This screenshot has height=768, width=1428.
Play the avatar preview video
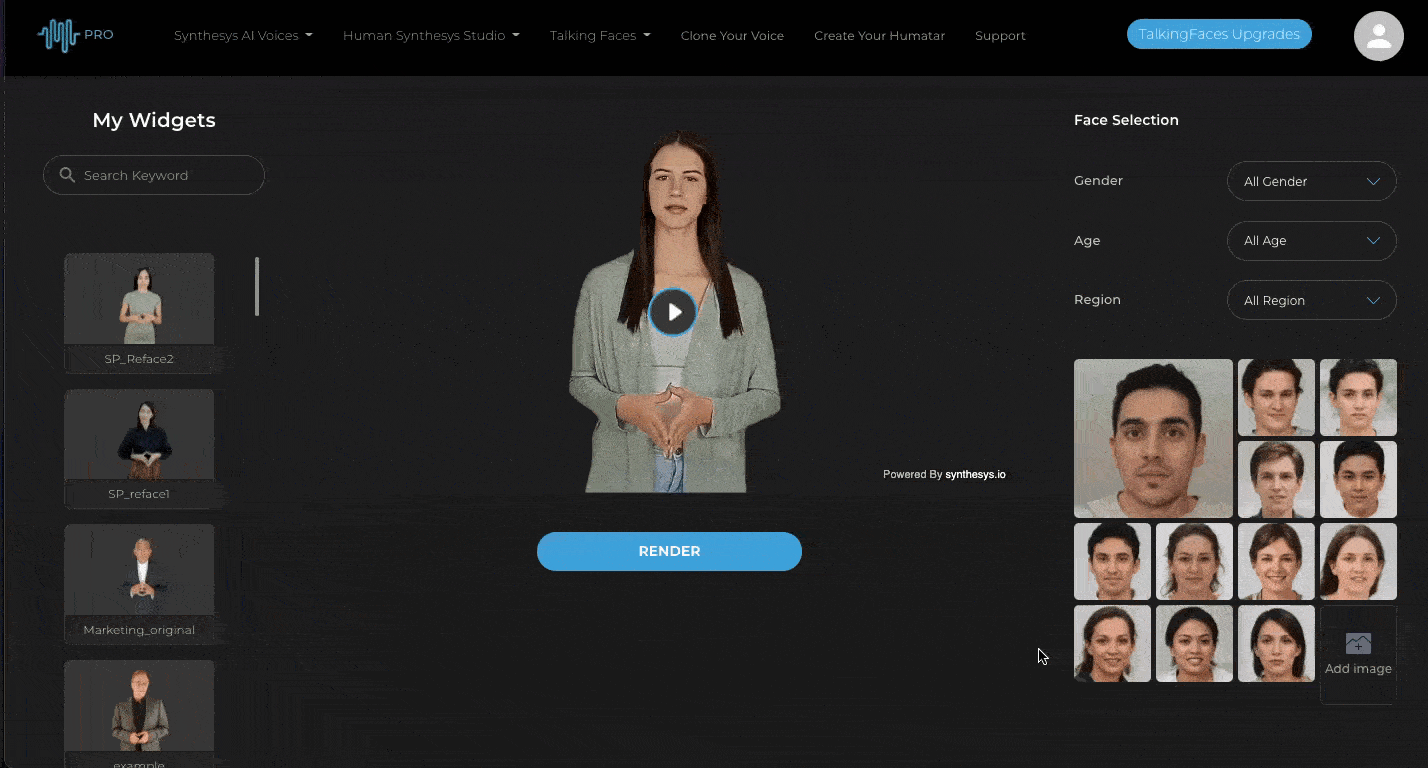[x=673, y=312]
